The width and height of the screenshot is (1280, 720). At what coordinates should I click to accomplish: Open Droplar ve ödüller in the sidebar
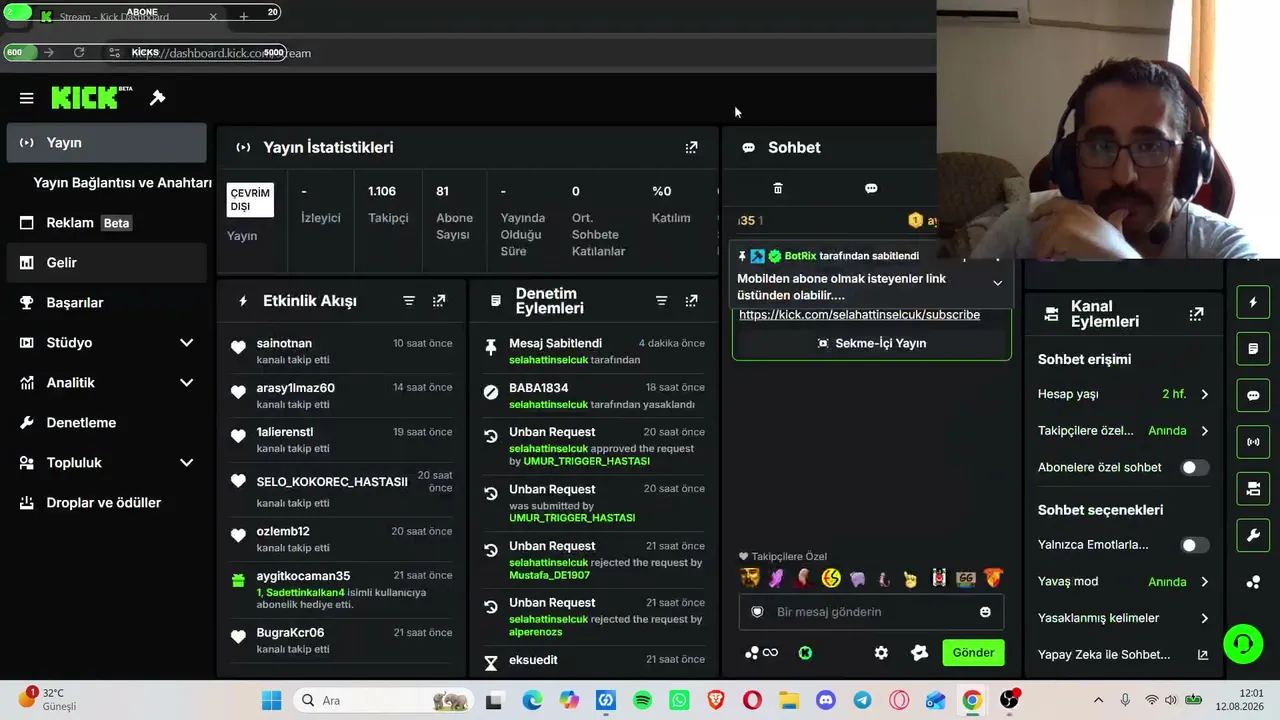pyautogui.click(x=106, y=503)
